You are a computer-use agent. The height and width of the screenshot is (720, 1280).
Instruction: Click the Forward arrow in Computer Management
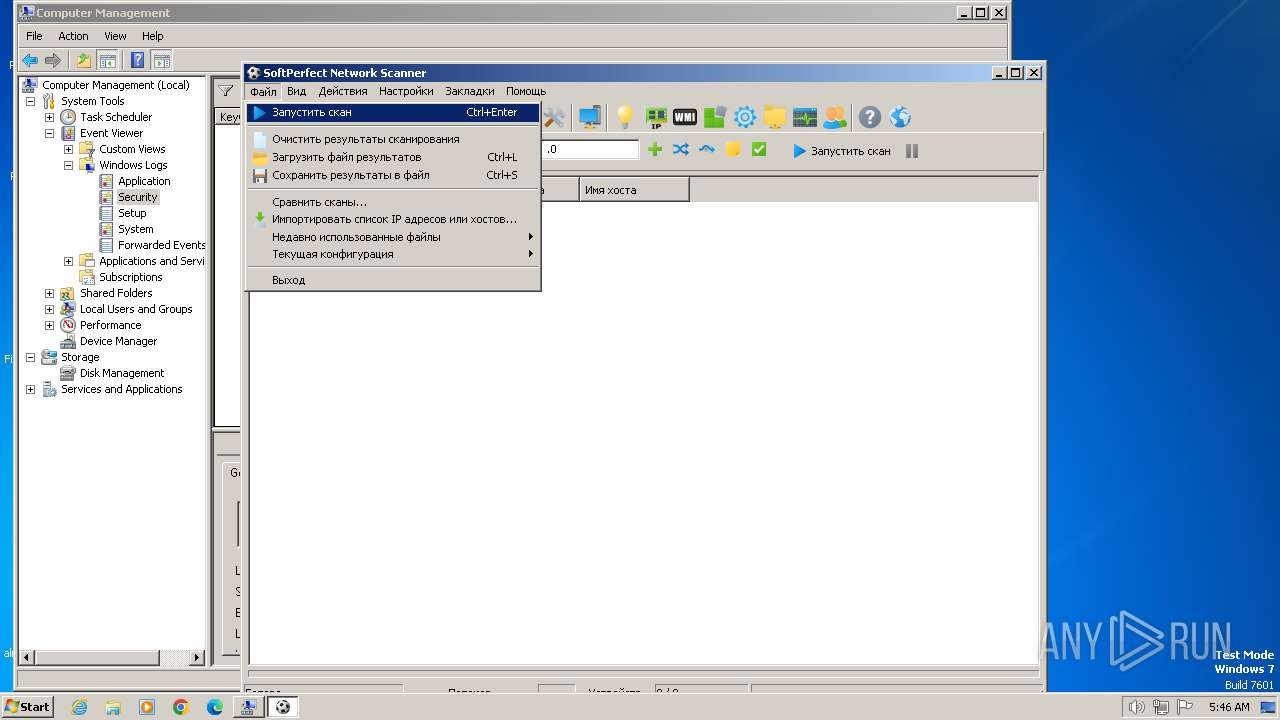coord(52,60)
